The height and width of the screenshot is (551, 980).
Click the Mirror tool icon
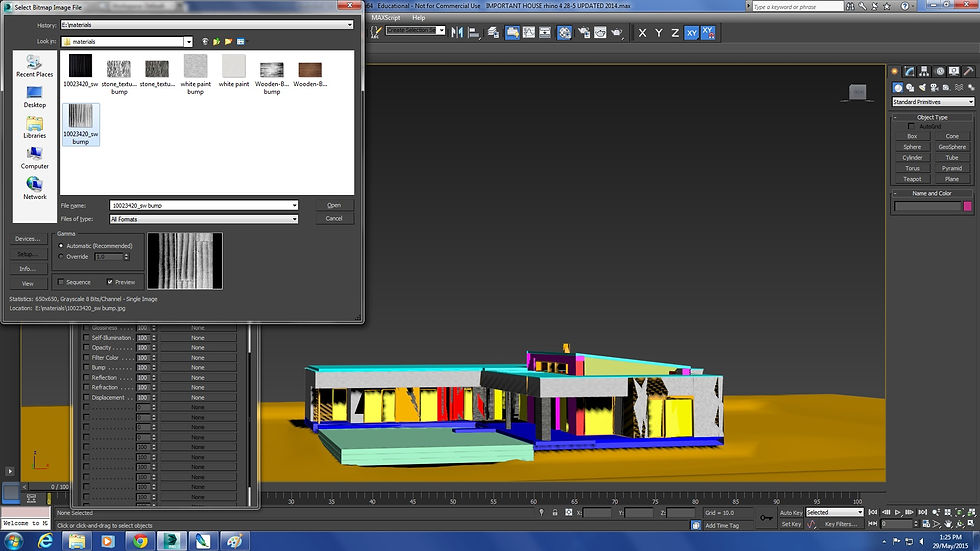tap(457, 32)
